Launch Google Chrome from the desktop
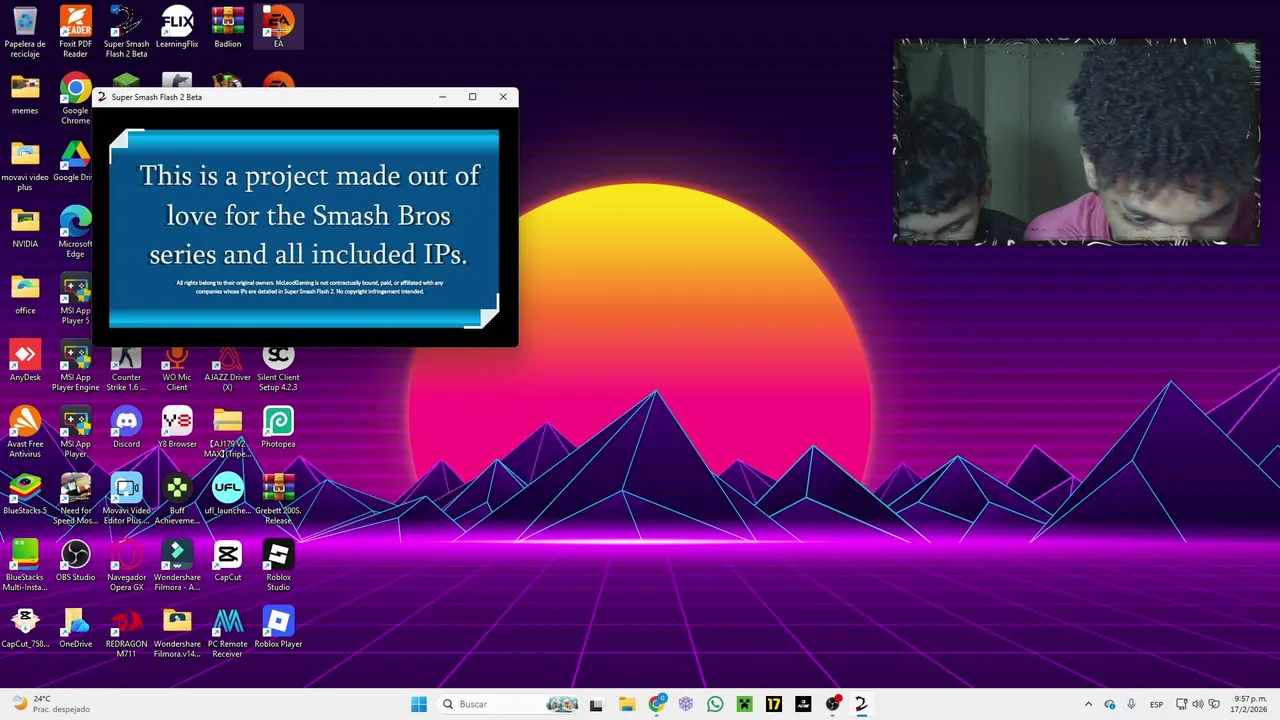 [75, 100]
